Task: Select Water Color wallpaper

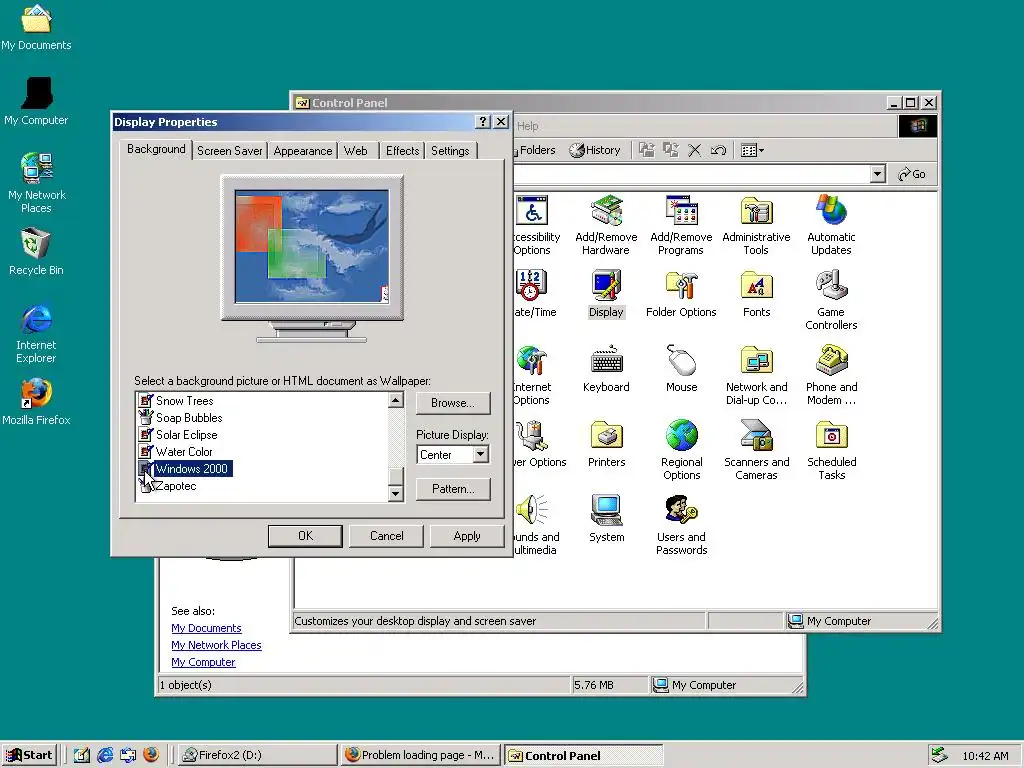Action: coord(184,452)
